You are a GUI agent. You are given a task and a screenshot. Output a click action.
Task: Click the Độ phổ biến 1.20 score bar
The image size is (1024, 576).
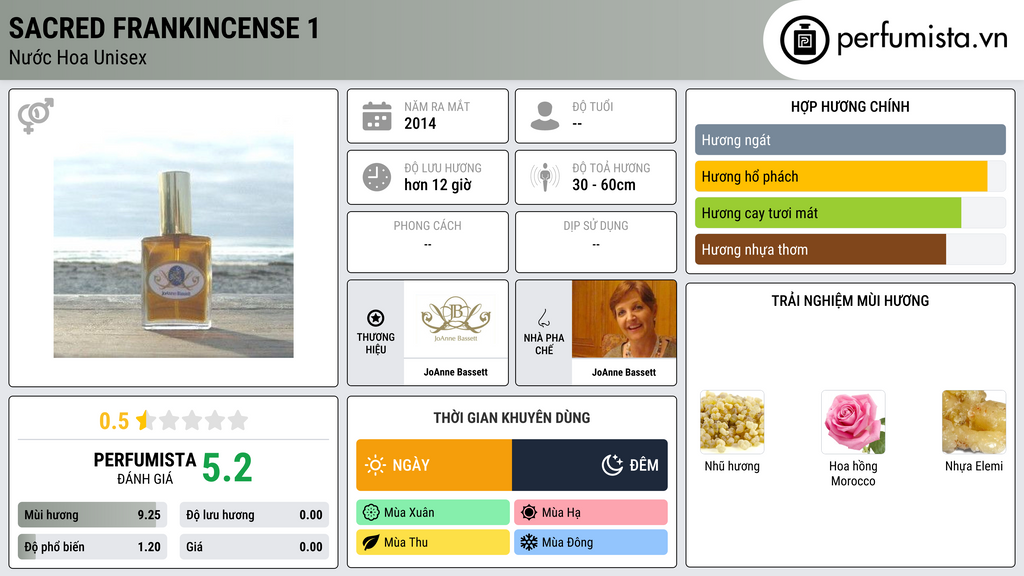point(92,547)
